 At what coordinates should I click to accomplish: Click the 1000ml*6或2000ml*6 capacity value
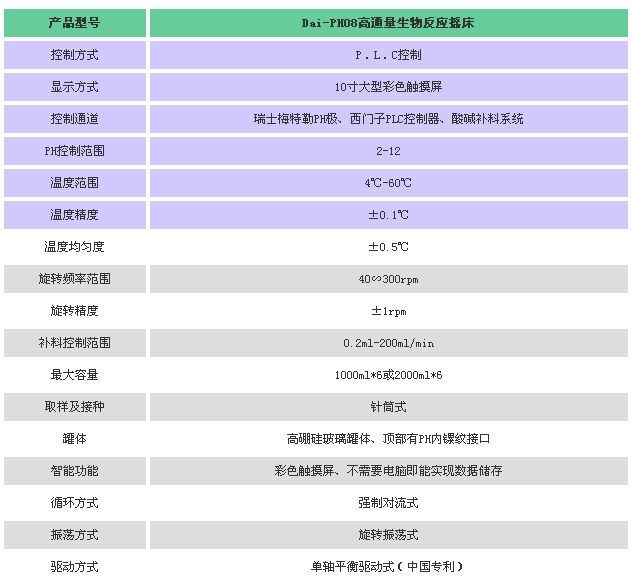[388, 374]
